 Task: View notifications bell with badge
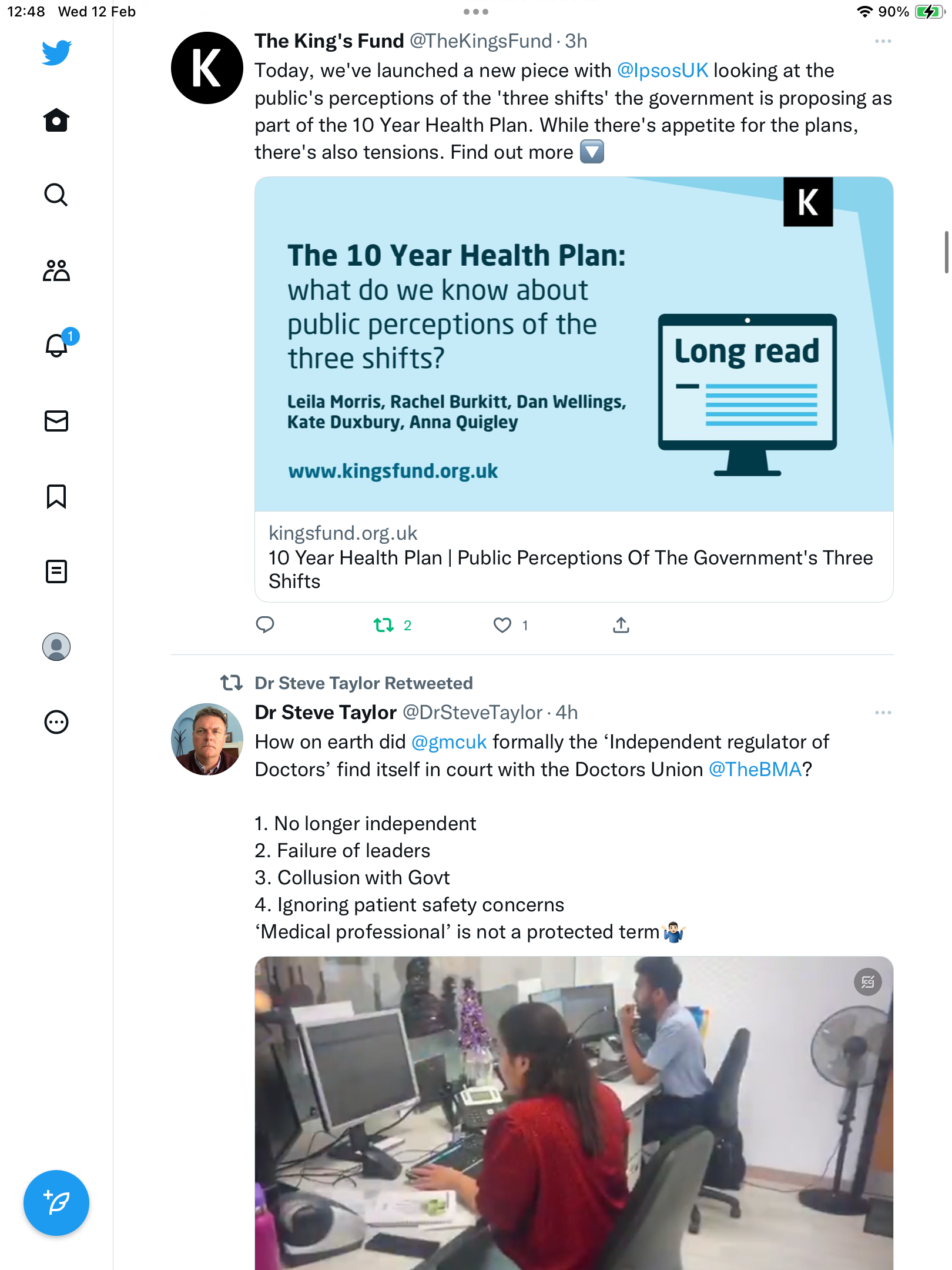pos(60,343)
